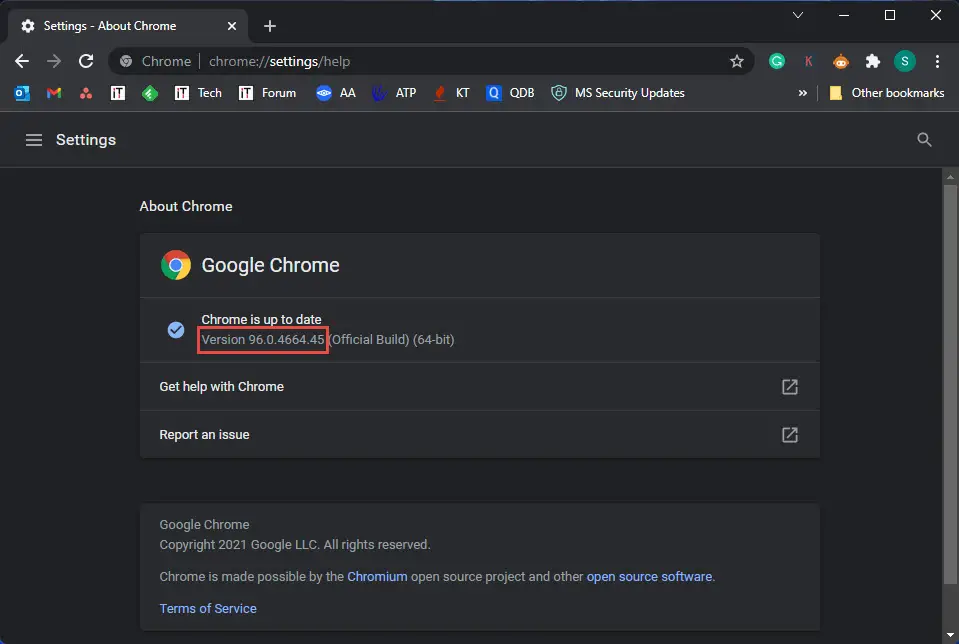Image resolution: width=959 pixels, height=644 pixels.
Task: Go back to the previous page
Action: pyautogui.click(x=22, y=61)
